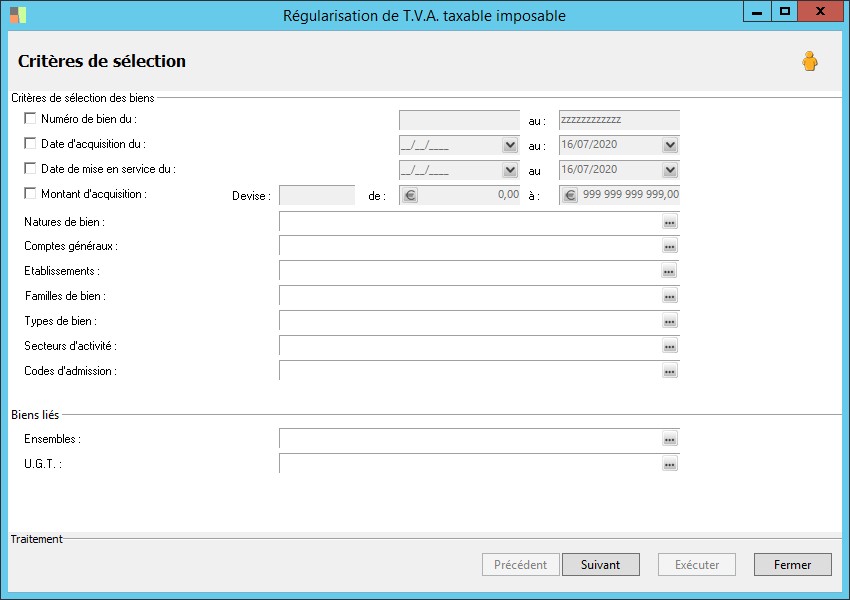This screenshot has width=850, height=600.
Task: Open Etablissements ellipsis lookup
Action: (670, 271)
